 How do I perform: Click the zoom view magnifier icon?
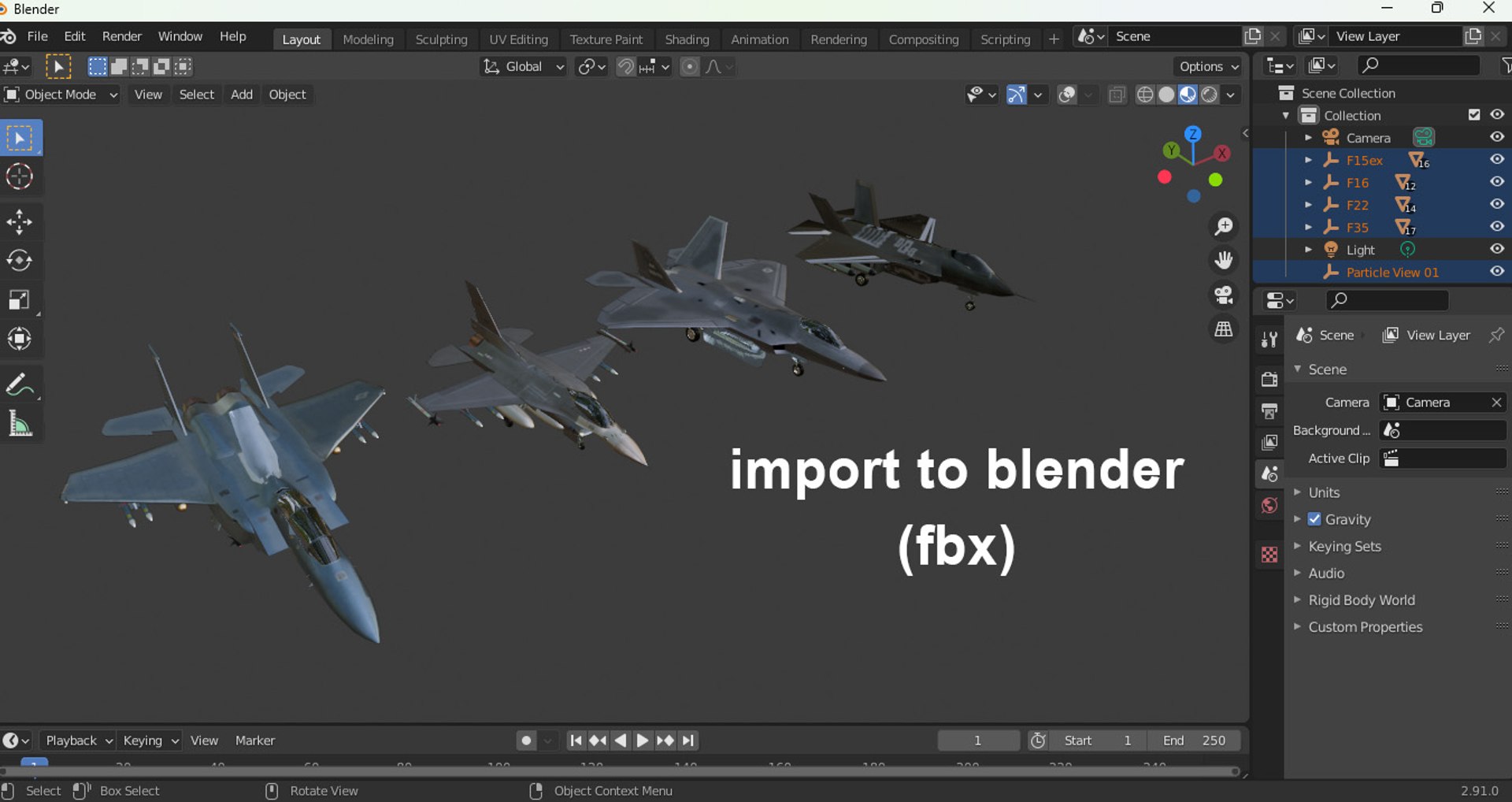1224,228
